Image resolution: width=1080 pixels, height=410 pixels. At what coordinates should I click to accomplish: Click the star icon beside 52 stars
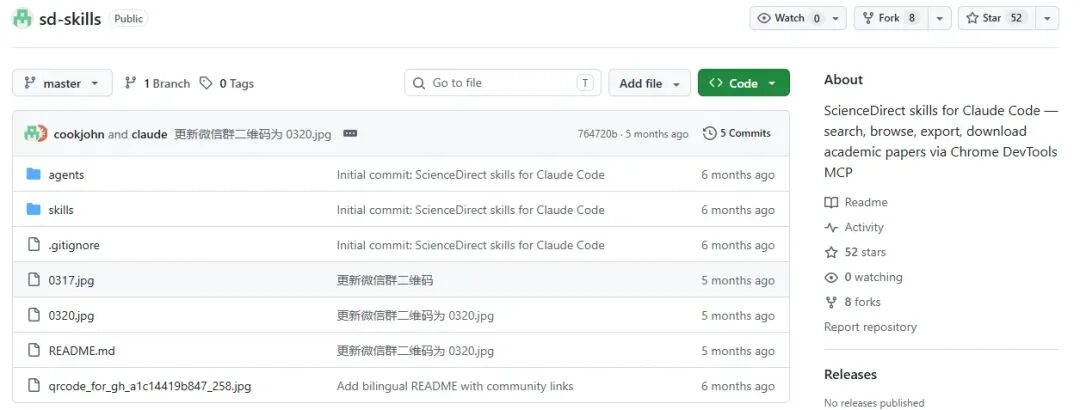click(x=831, y=252)
